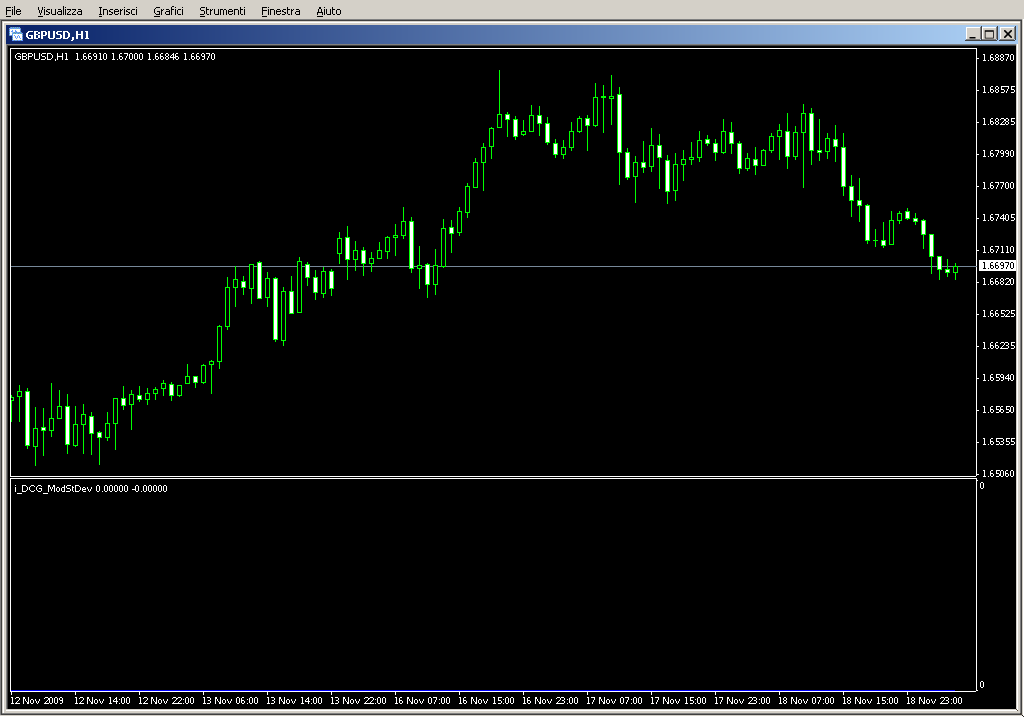Click the 1.66235 price scale value
1024x717 pixels.
[x=999, y=345]
